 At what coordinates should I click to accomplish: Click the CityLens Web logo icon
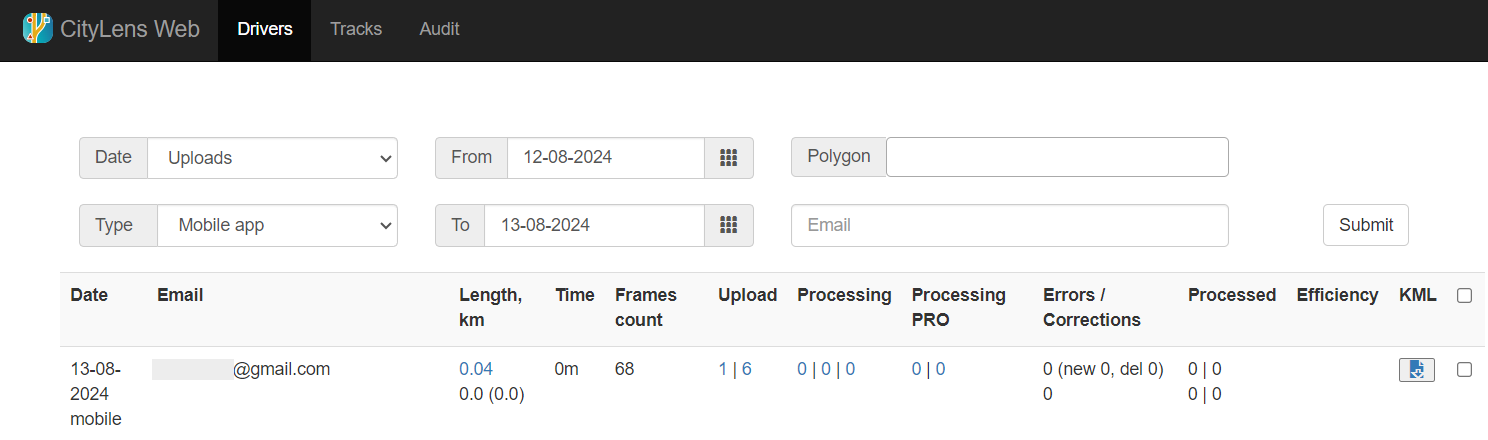click(x=38, y=29)
